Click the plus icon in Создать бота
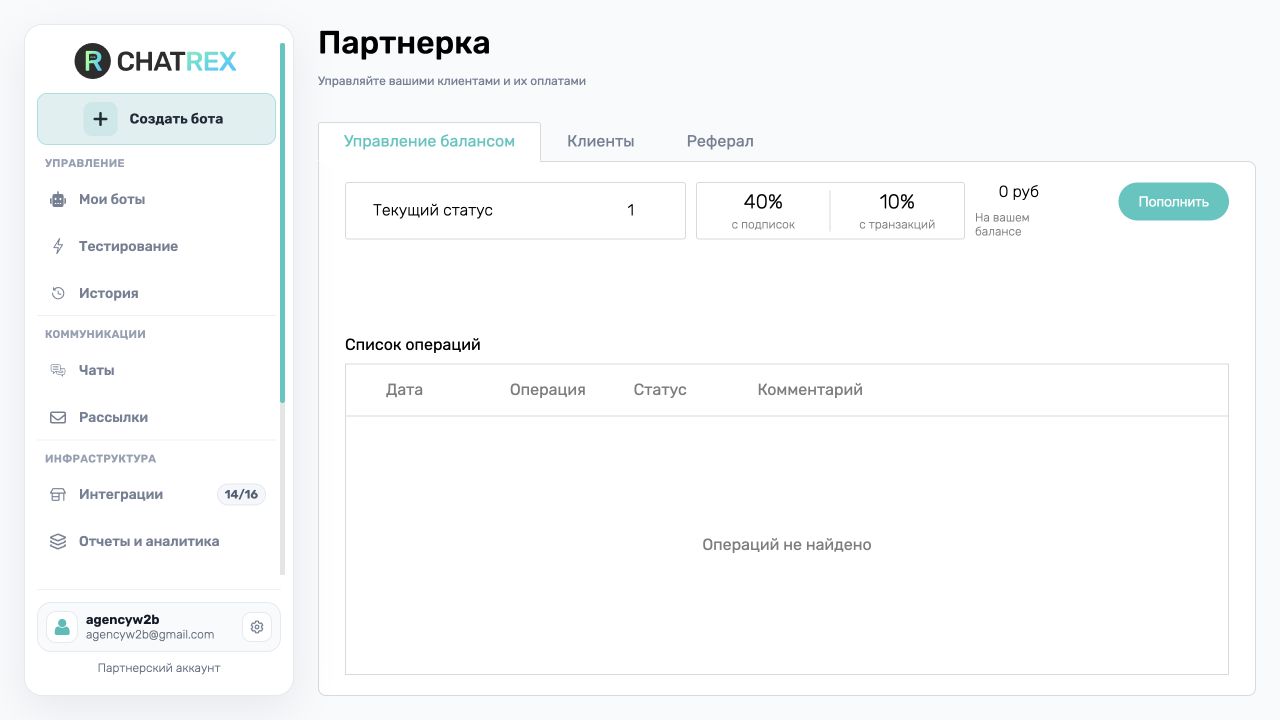Screen dimensions: 1280x720 point(100,119)
